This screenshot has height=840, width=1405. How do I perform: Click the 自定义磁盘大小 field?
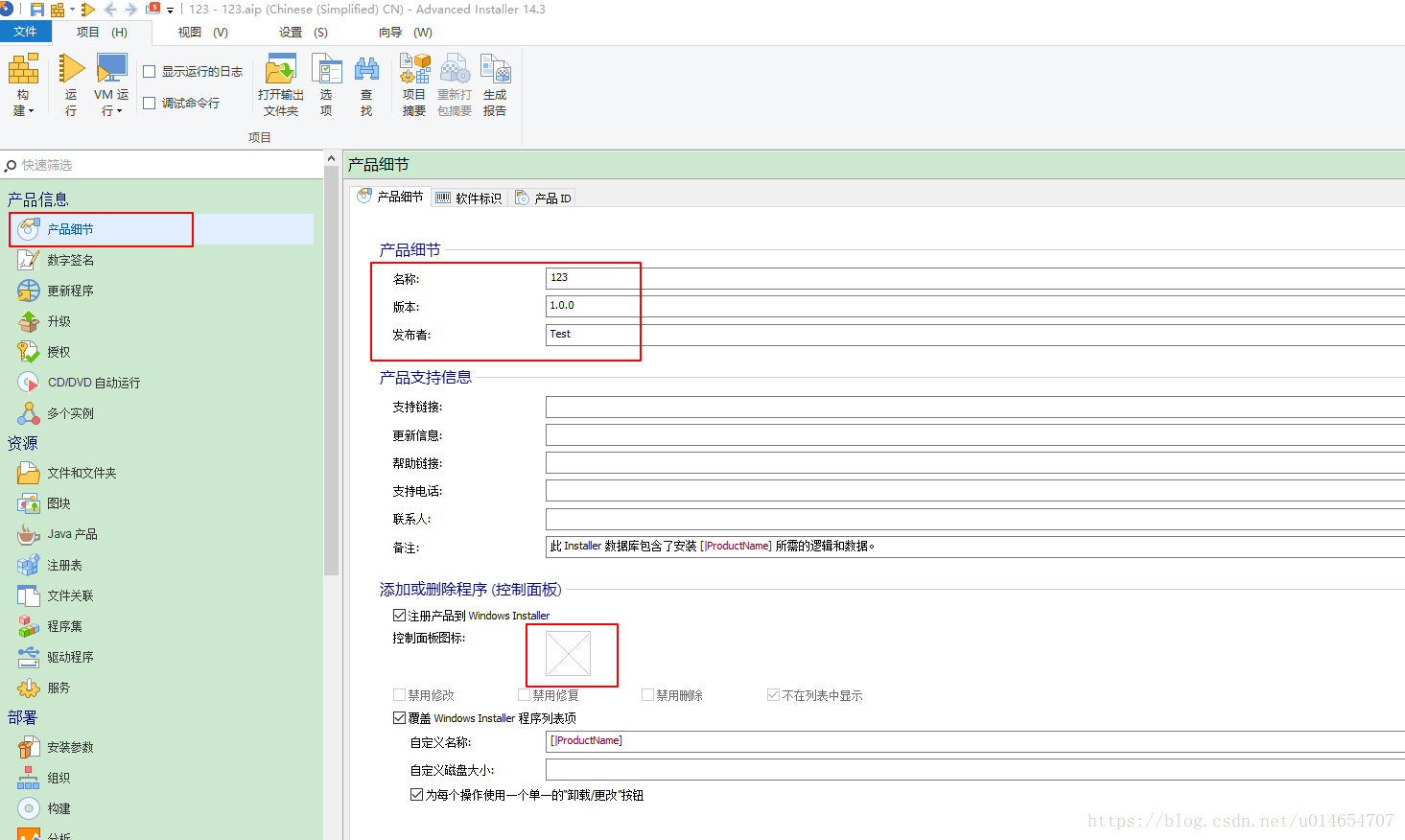(975, 770)
